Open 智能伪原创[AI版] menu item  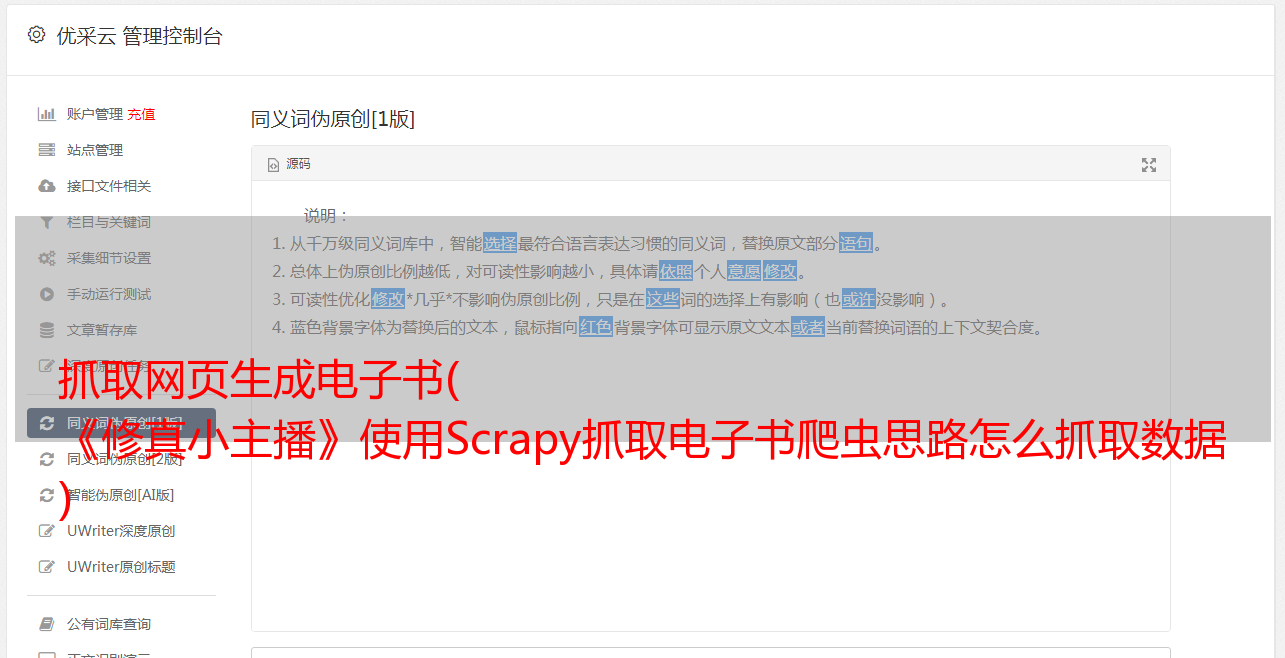(x=121, y=495)
